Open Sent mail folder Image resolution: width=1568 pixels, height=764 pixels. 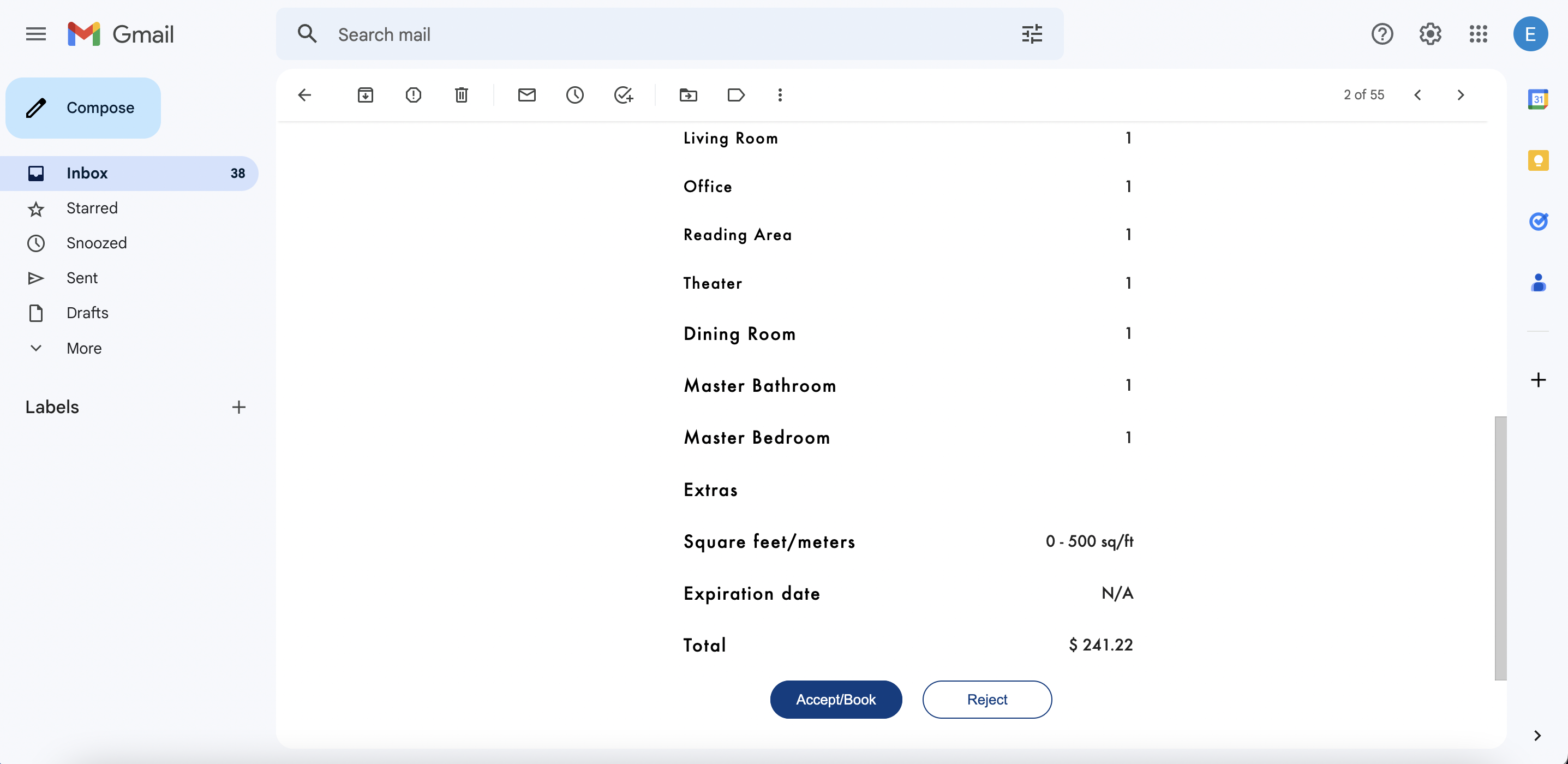coord(82,278)
